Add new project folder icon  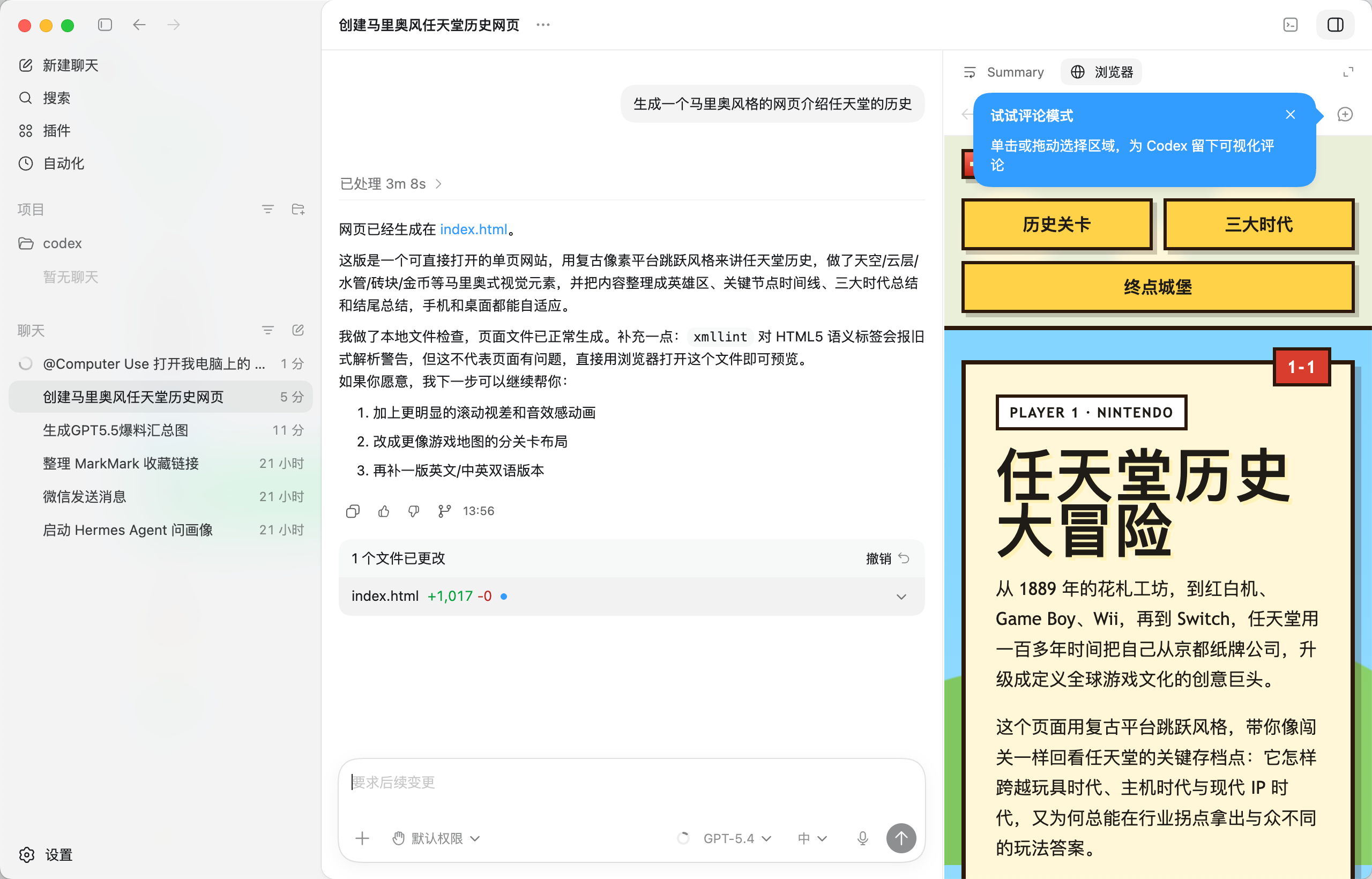(298, 209)
